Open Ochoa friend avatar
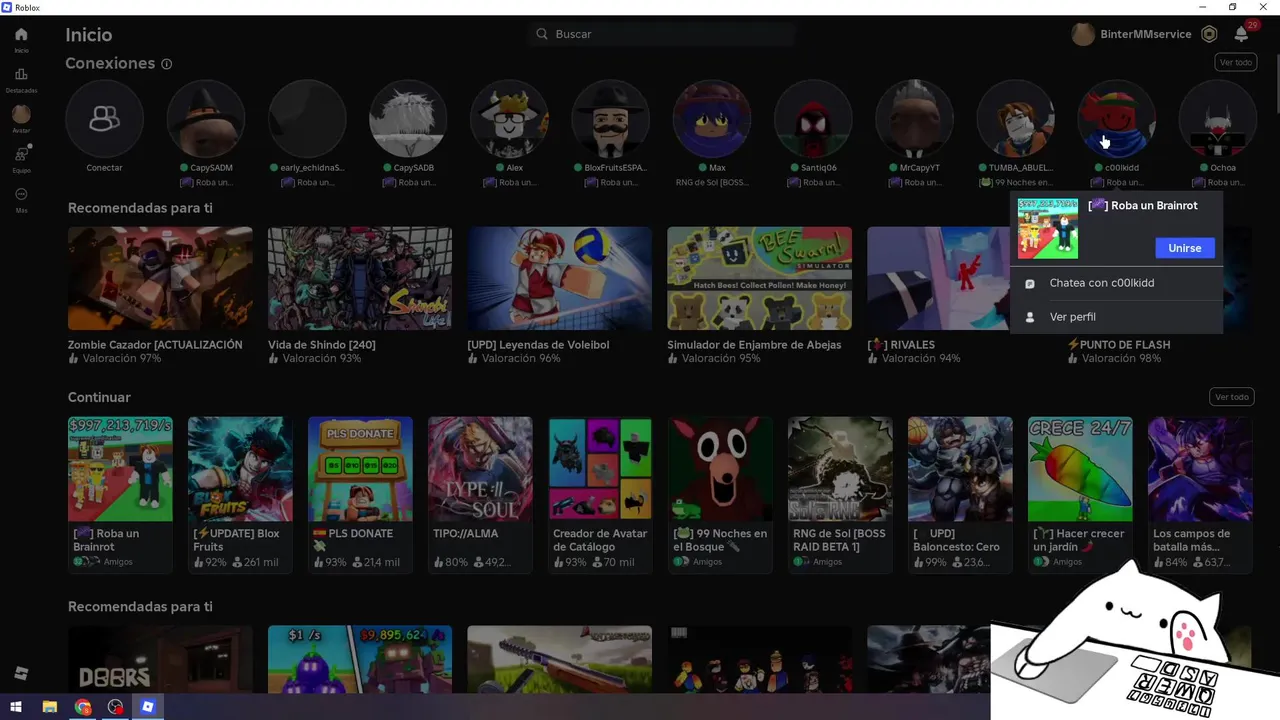 (1217, 119)
